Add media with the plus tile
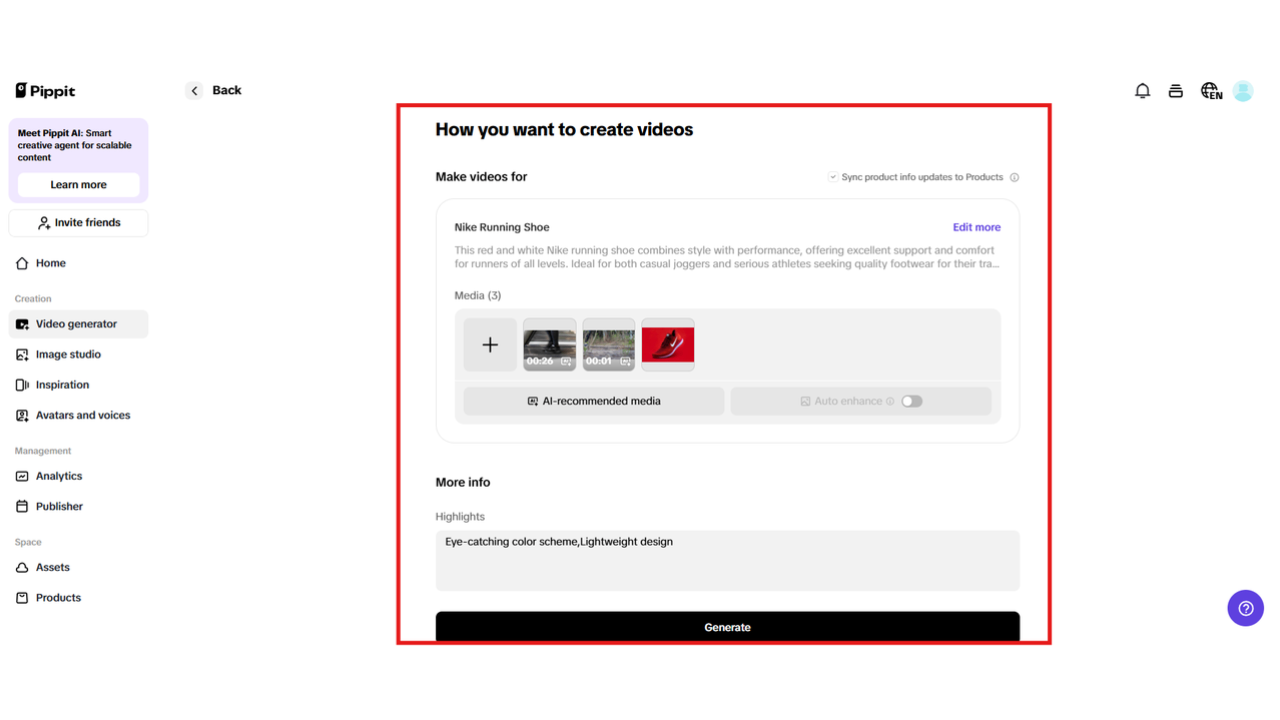 (490, 345)
